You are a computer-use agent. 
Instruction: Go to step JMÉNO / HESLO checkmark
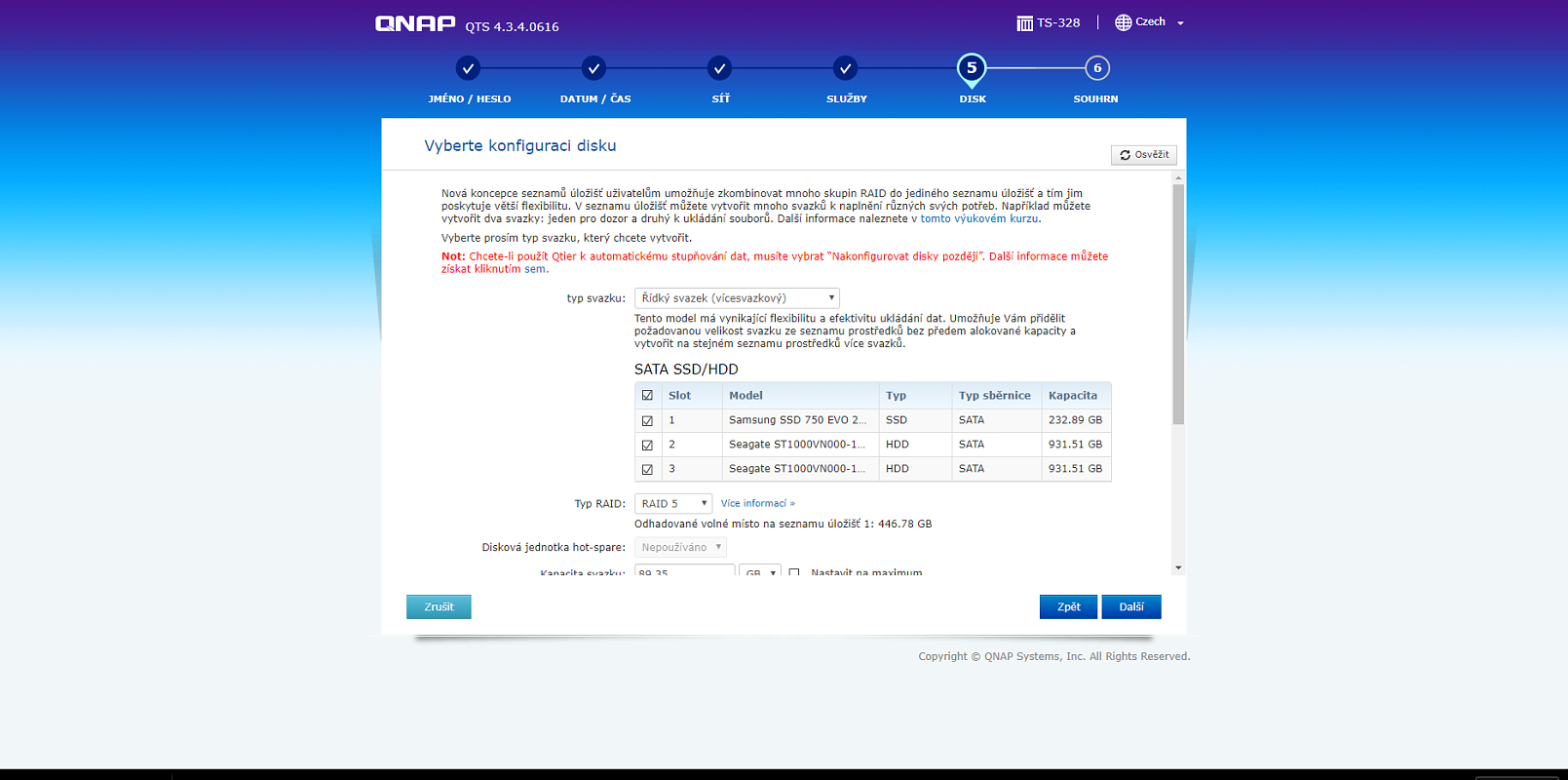(468, 68)
